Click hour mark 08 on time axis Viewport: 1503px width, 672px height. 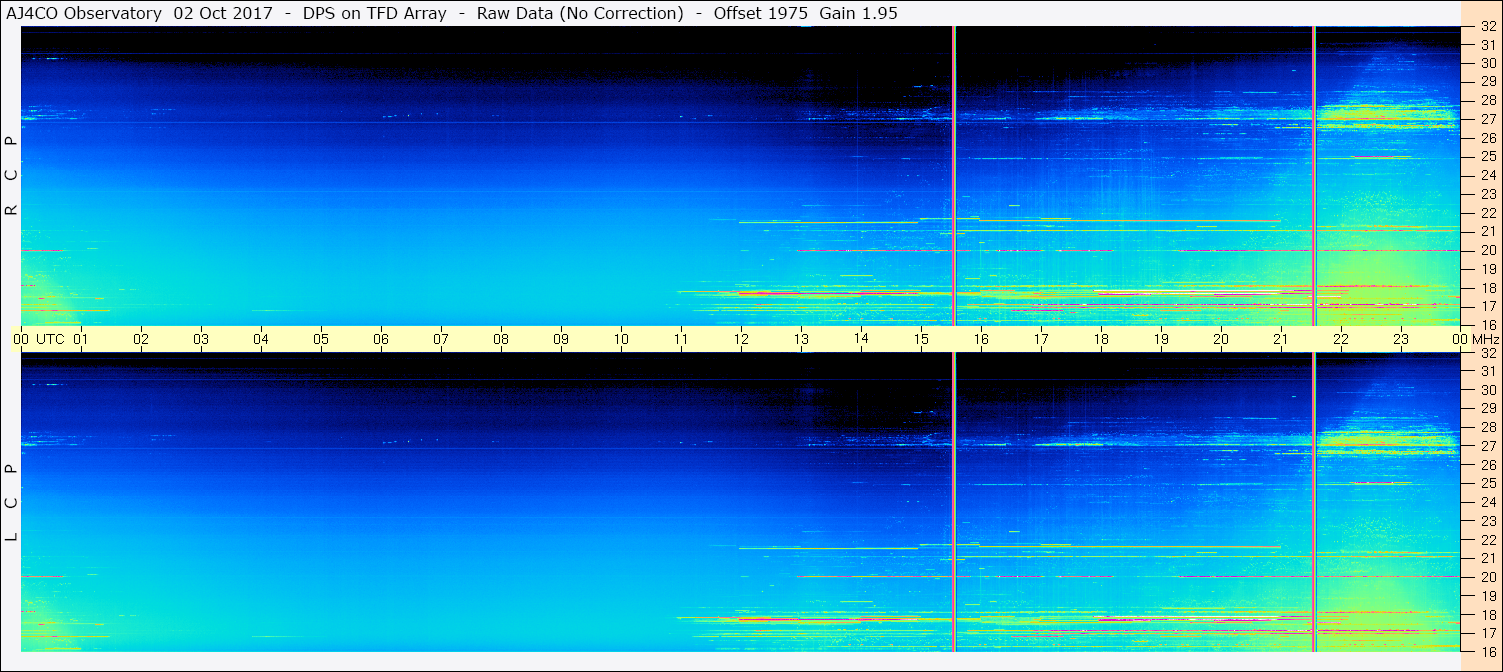(x=501, y=339)
